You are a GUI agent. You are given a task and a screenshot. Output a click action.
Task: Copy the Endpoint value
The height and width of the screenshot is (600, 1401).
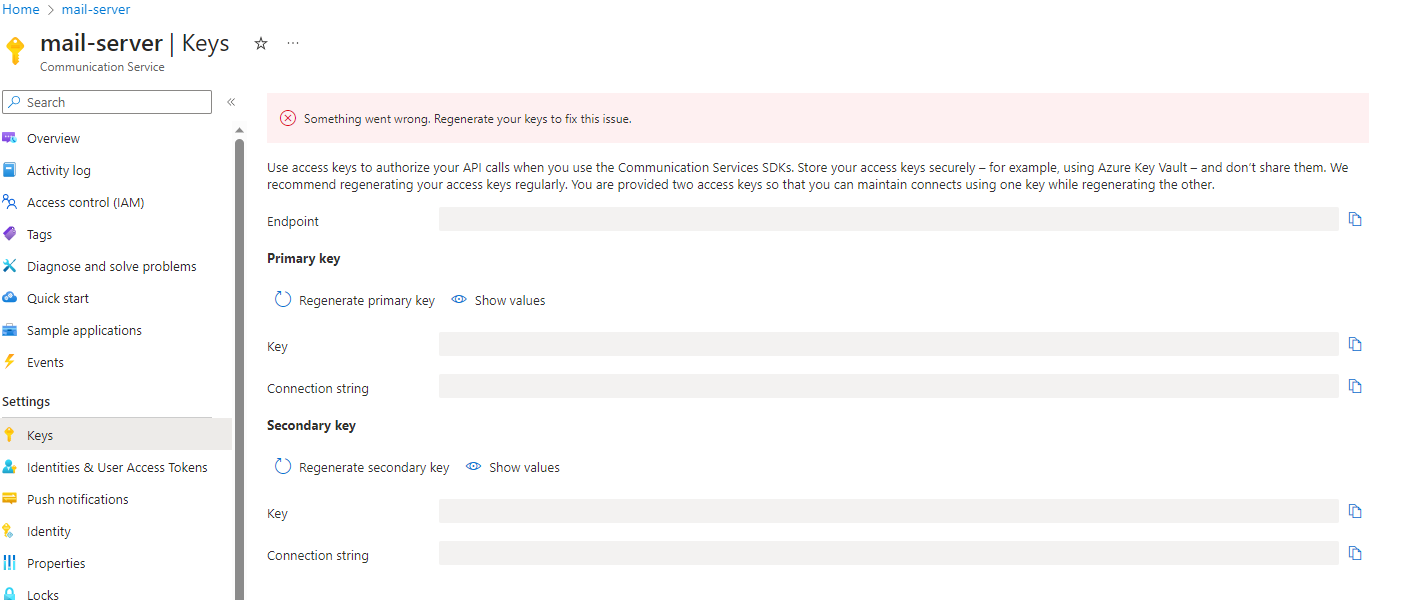[1355, 219]
